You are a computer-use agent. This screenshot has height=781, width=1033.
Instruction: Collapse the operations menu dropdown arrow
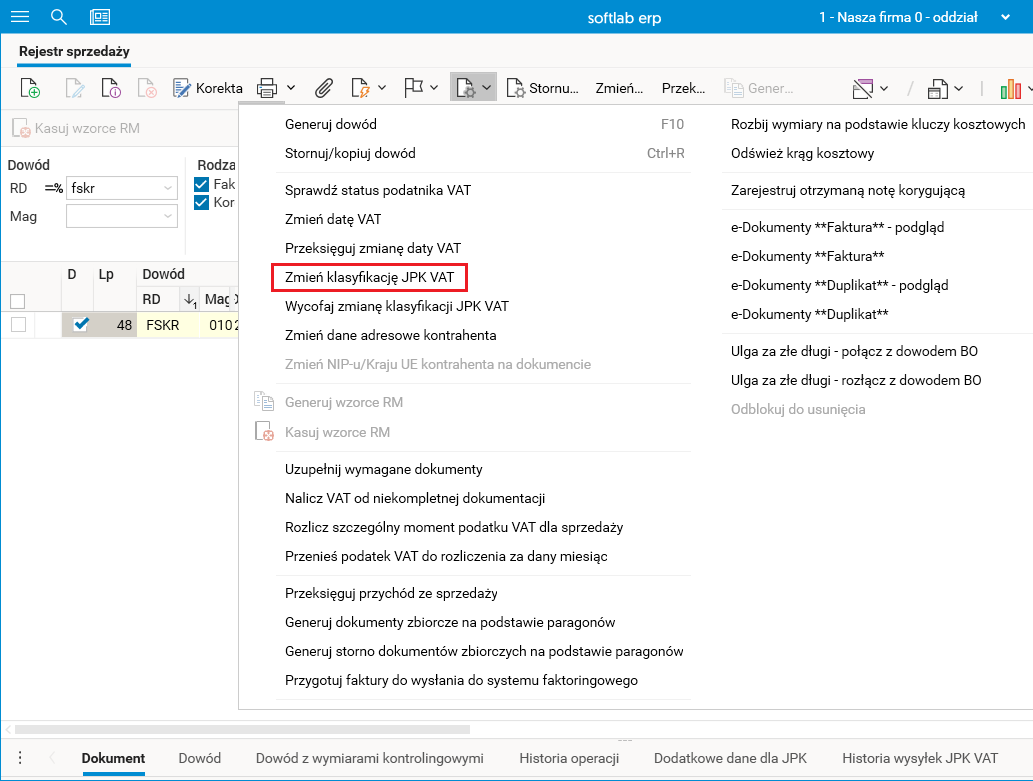(486, 88)
